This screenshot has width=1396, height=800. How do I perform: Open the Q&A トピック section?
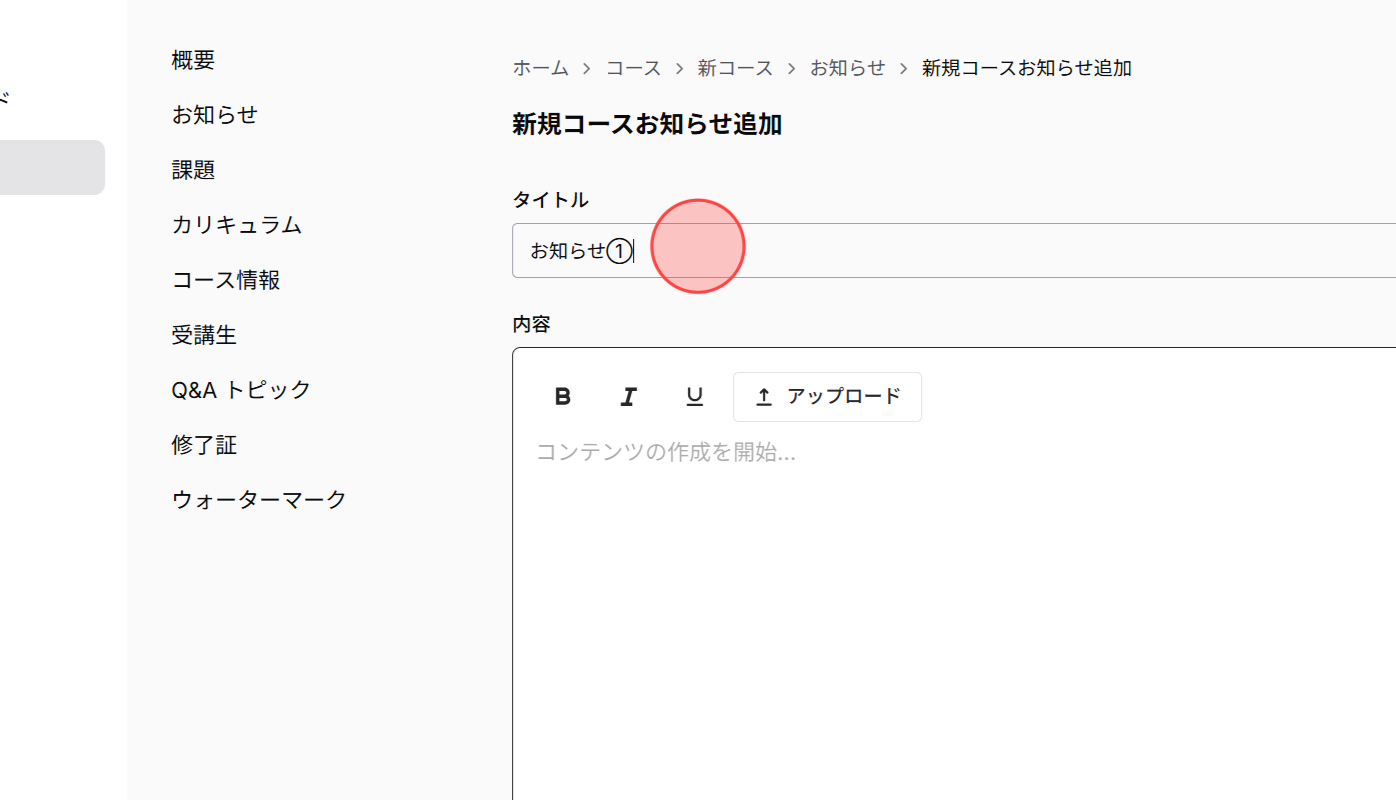tap(241, 390)
